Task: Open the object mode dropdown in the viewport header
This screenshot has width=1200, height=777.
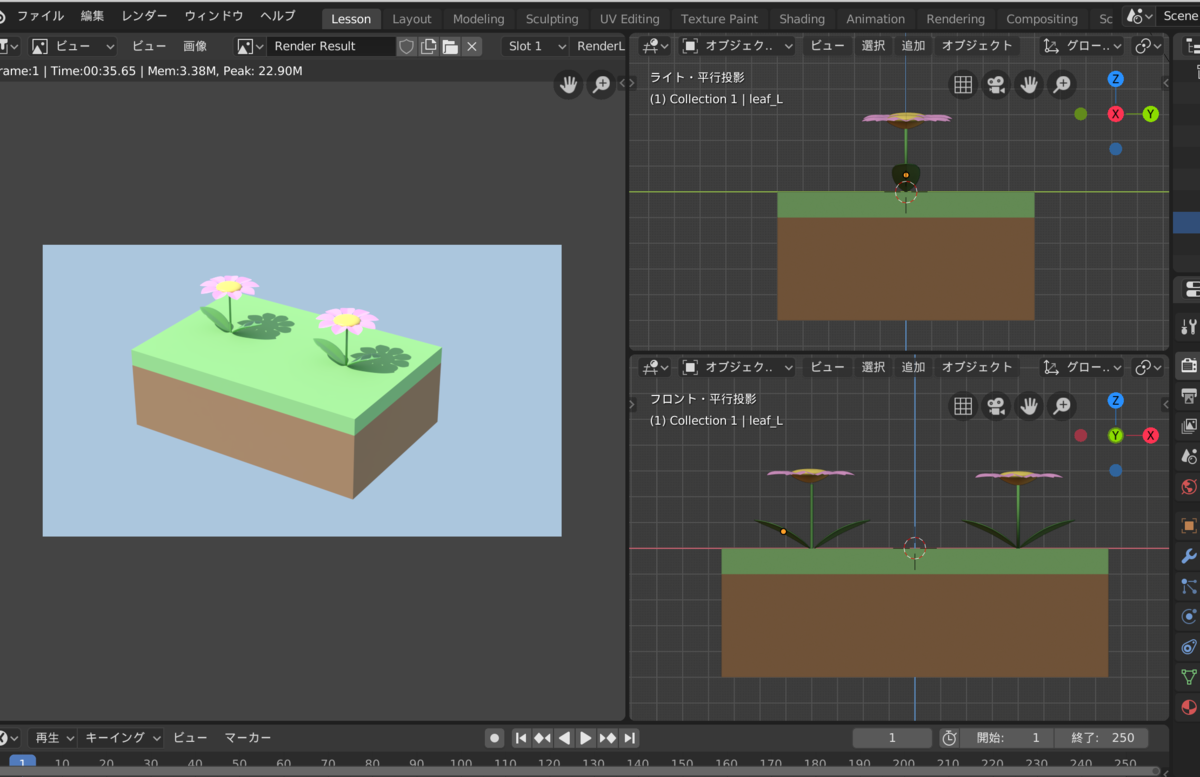Action: tap(737, 45)
